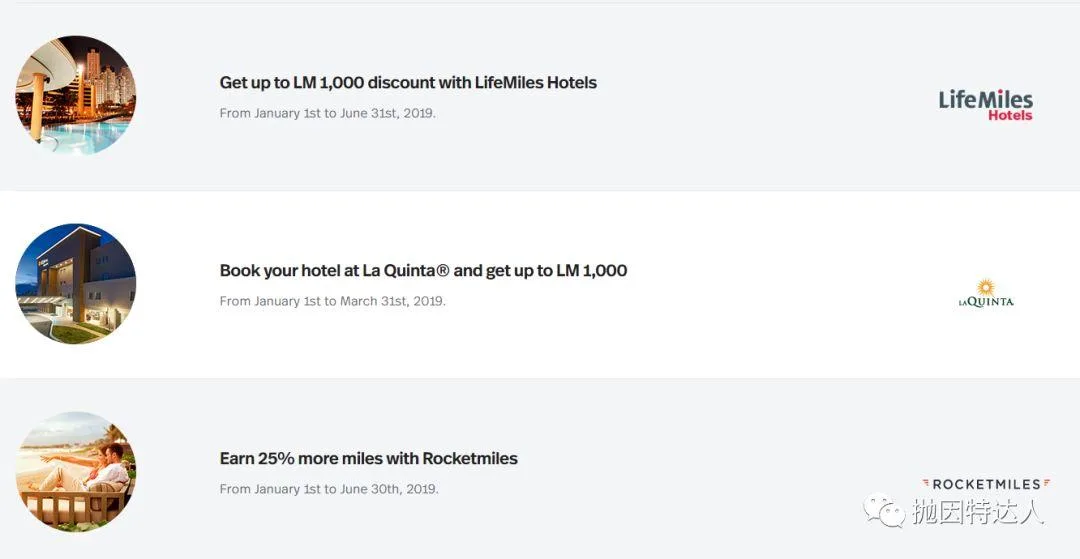Open the LifeMiles Hotels LM 1,000 discount offer
The image size is (1080, 559).
pyautogui.click(x=408, y=83)
